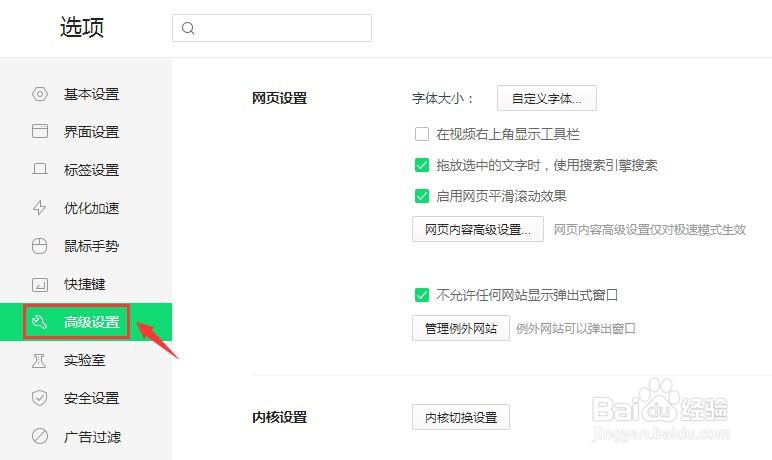Switch to 界面设置 section

[x=86, y=131]
